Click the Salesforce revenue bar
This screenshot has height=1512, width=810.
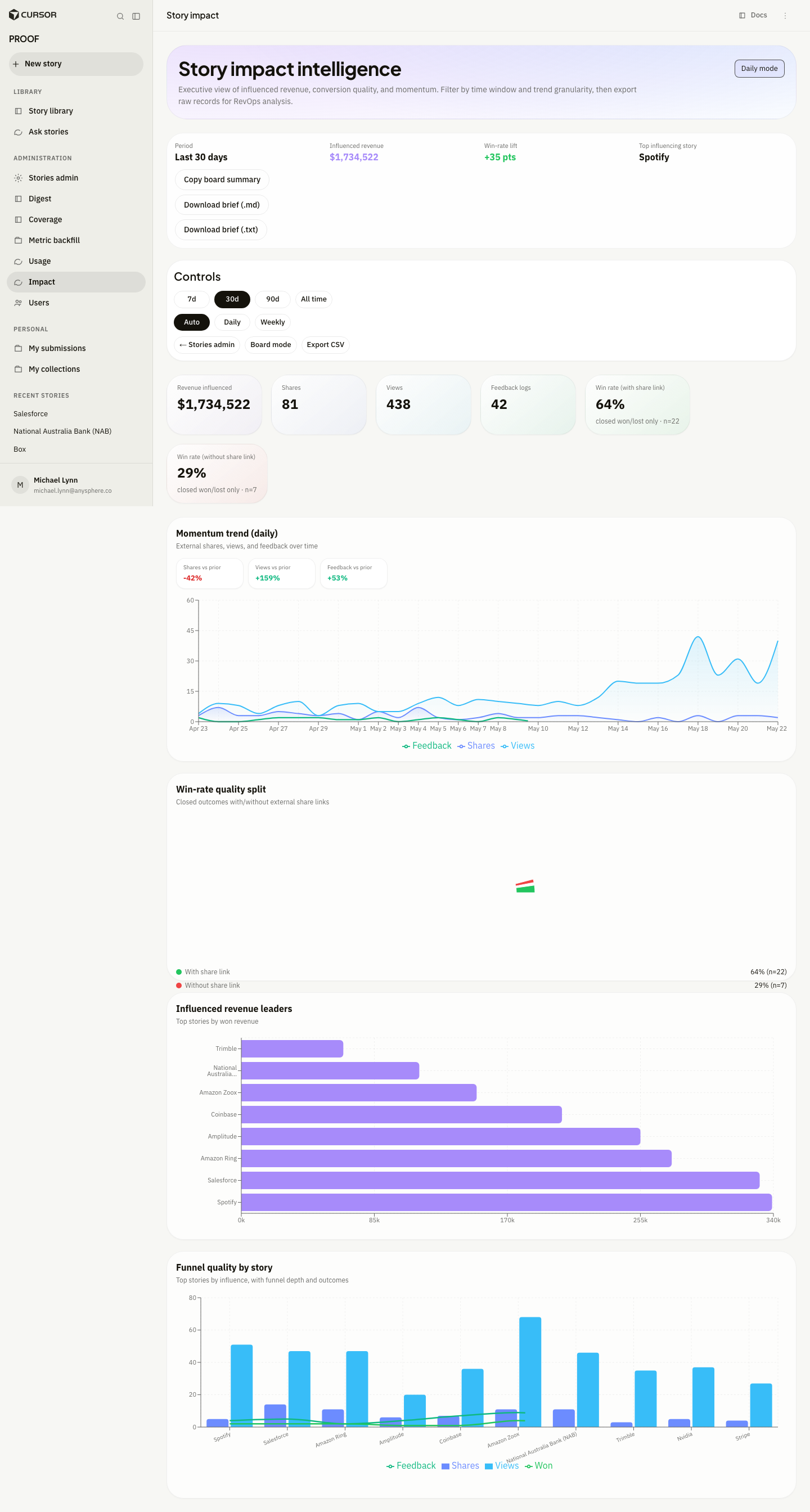click(500, 1180)
